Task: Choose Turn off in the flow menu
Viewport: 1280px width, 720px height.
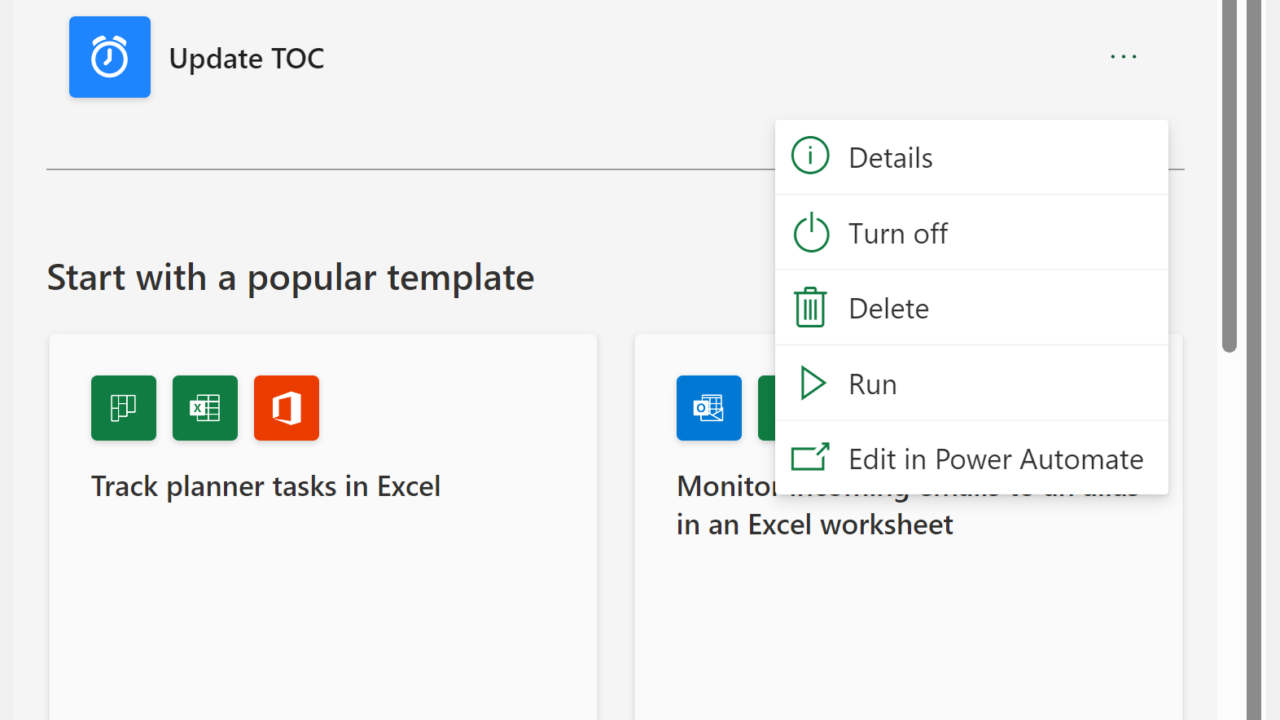Action: (x=898, y=233)
